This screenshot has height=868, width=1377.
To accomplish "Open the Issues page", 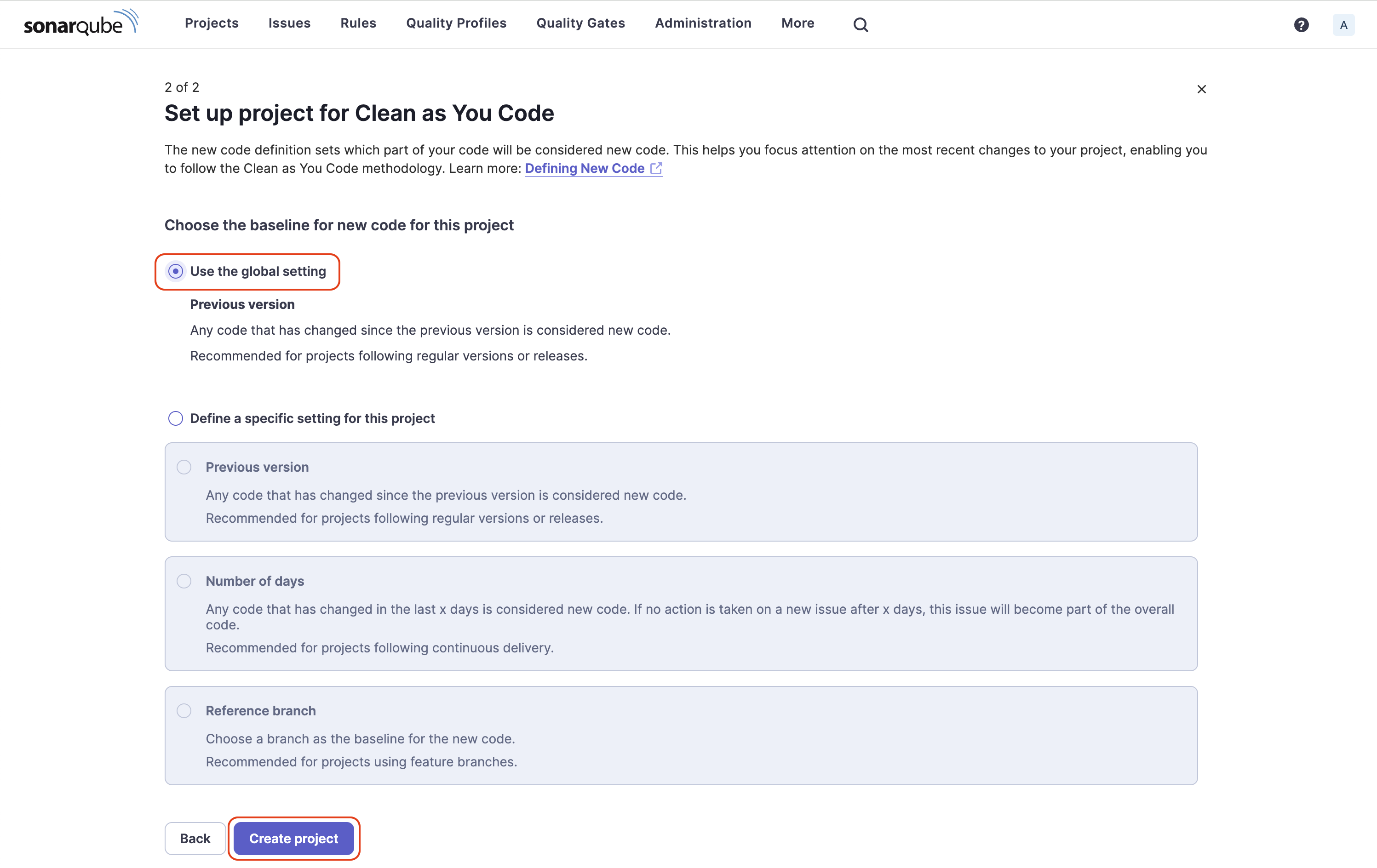I will 289,23.
